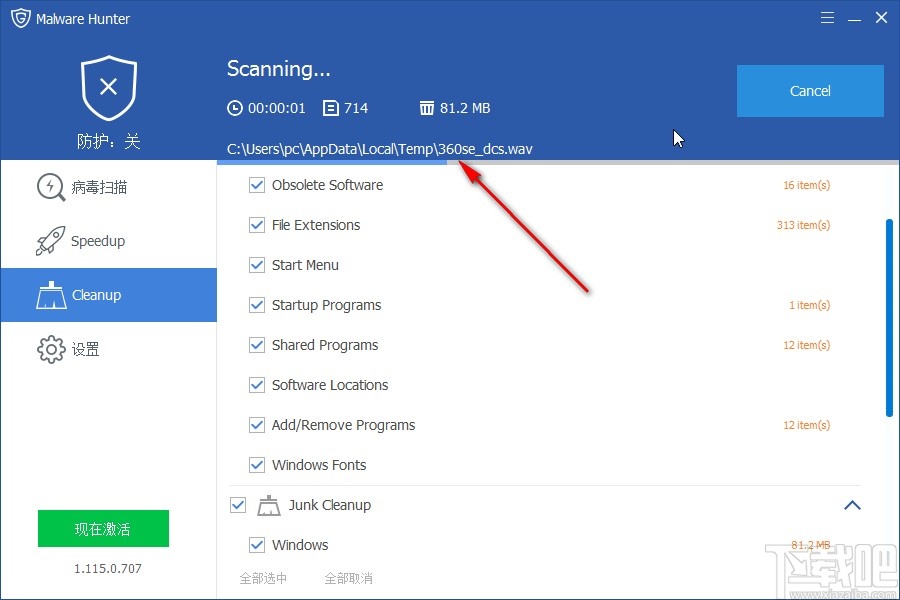
Task: Untick the Startup Programs checkbox
Action: pos(257,304)
